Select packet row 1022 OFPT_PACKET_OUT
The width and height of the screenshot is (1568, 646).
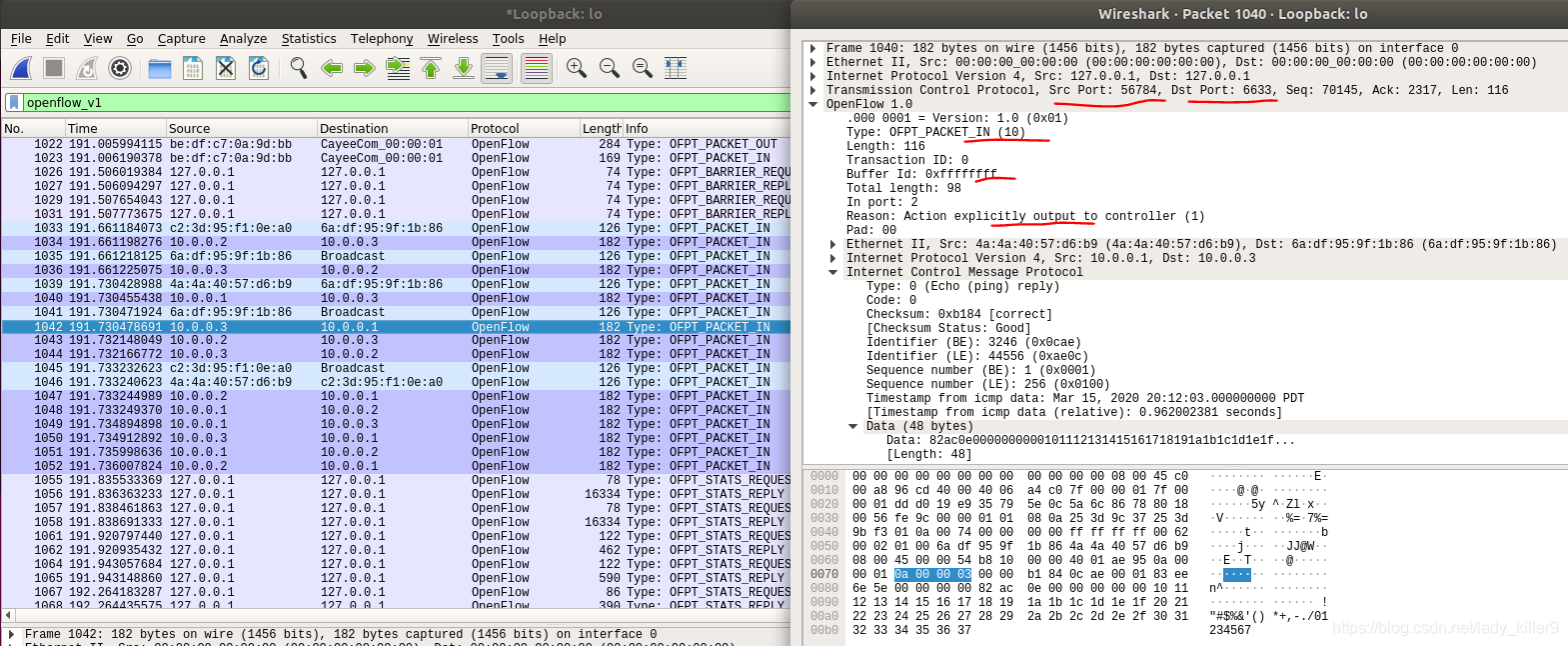(x=396, y=144)
